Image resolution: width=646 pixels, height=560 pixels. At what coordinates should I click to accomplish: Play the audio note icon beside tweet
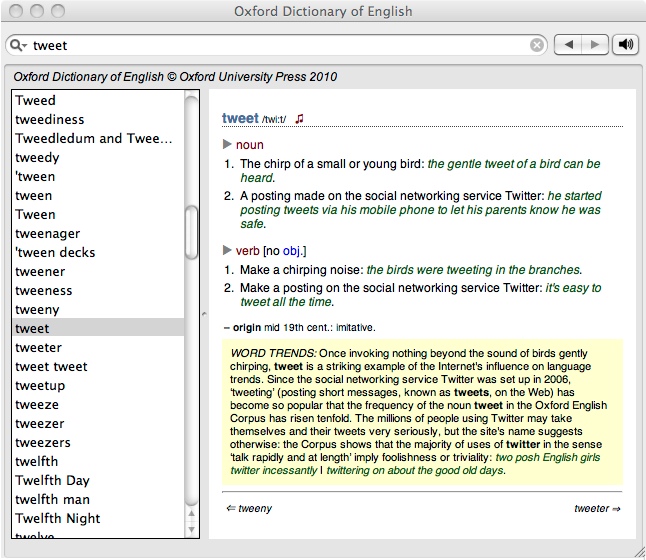click(x=299, y=118)
